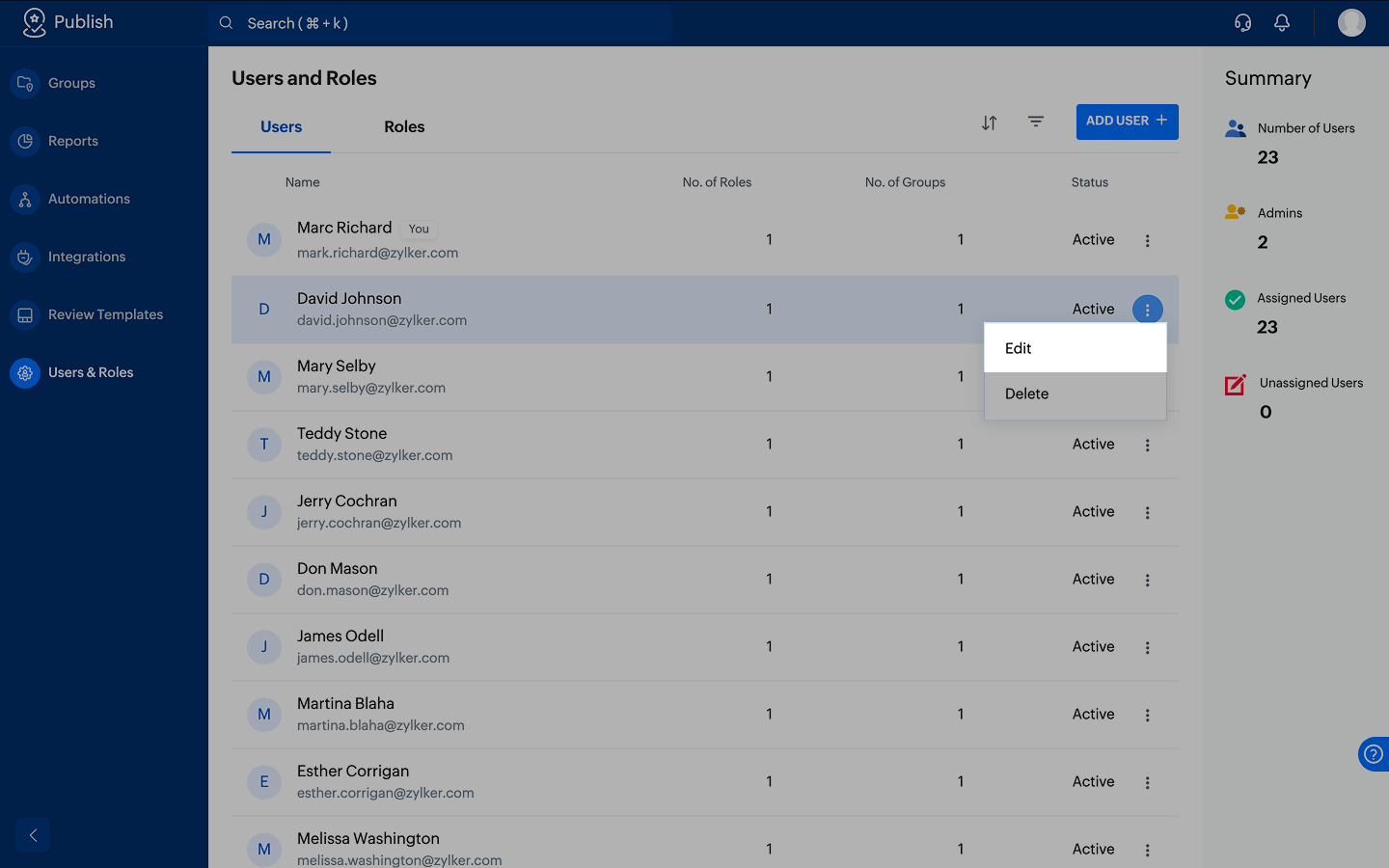Open the Integrations navigation link

click(x=87, y=257)
